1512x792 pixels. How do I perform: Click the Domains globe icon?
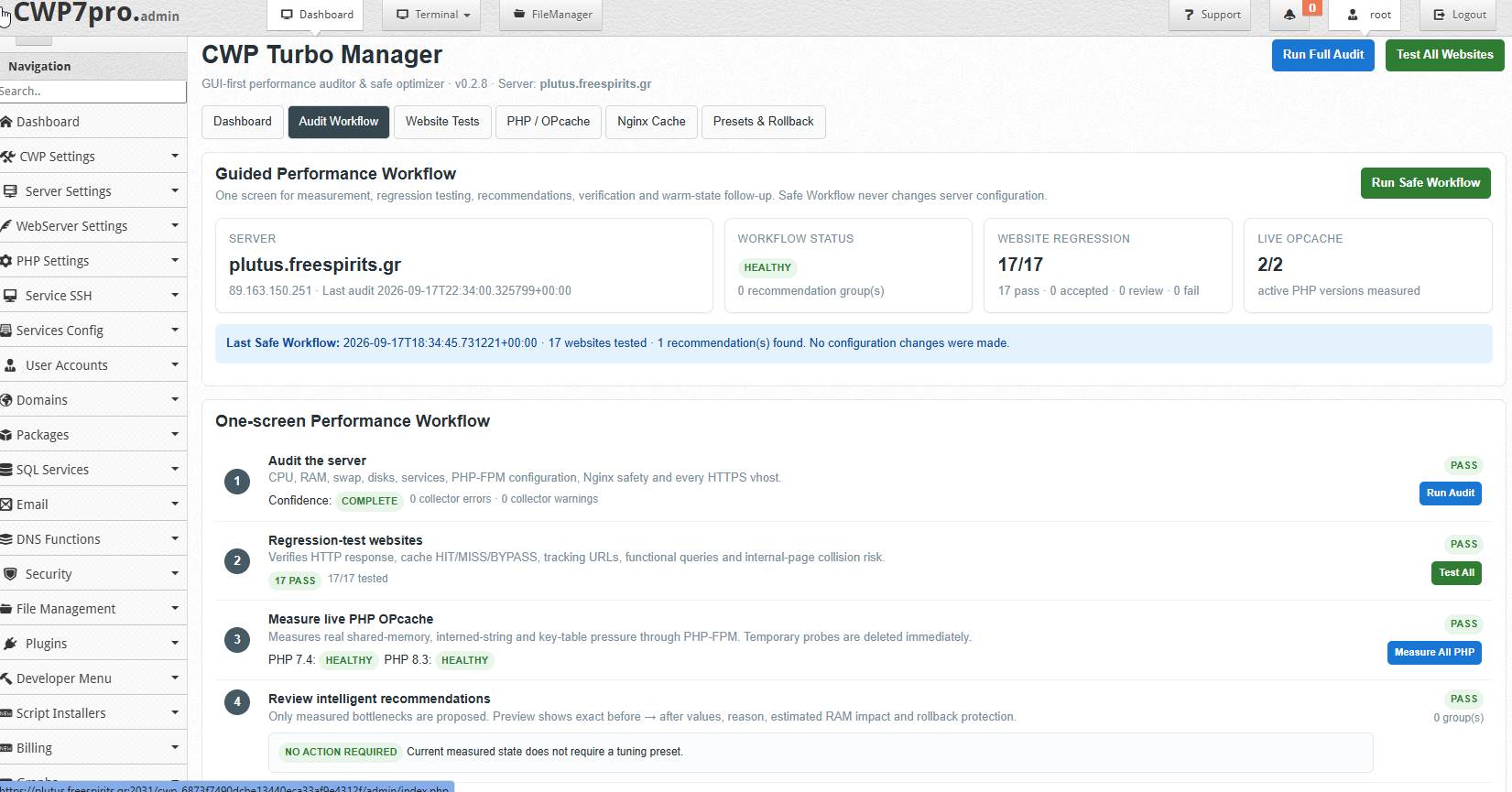click(x=6, y=400)
